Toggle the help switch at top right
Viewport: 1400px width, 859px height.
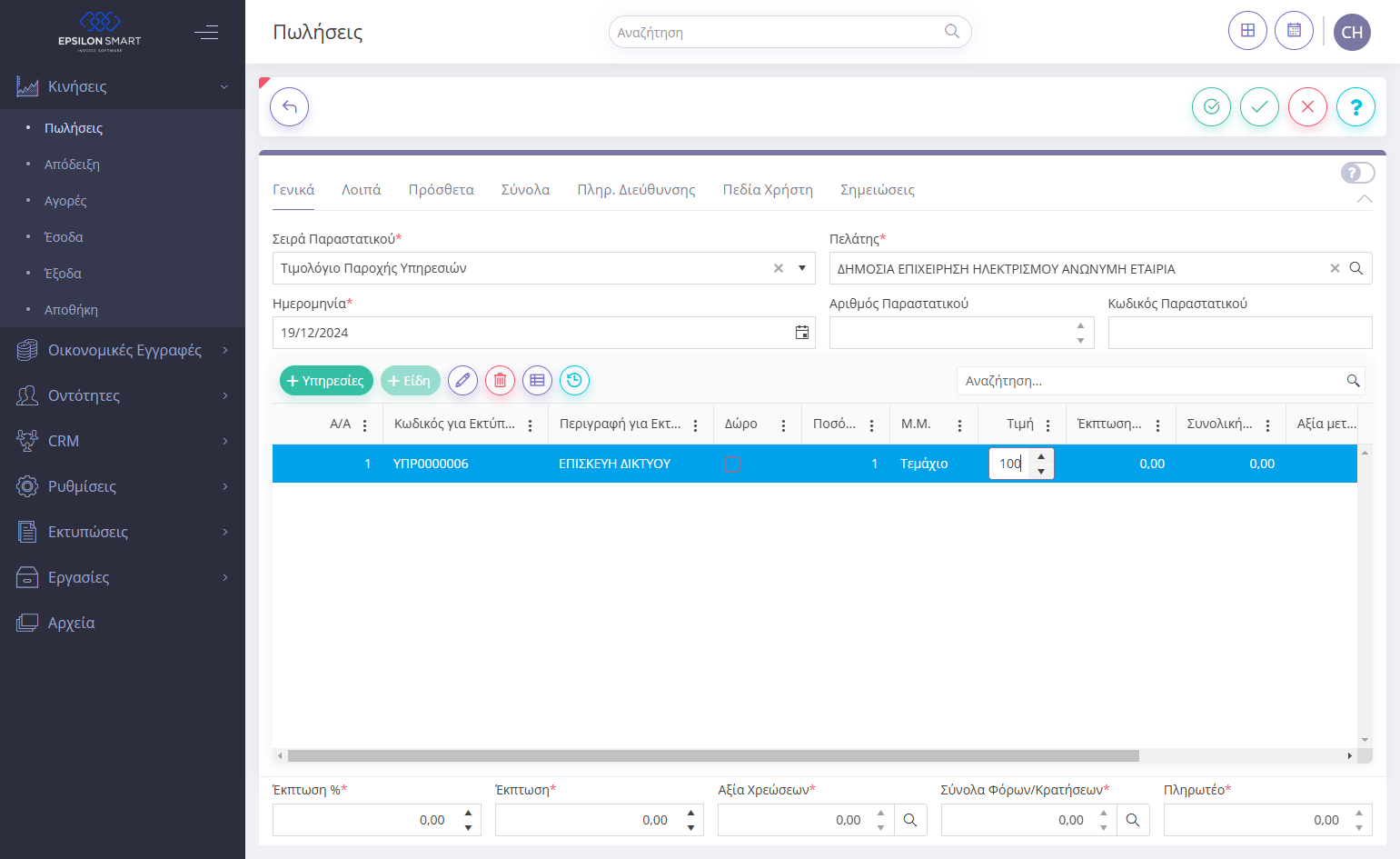pyautogui.click(x=1357, y=173)
